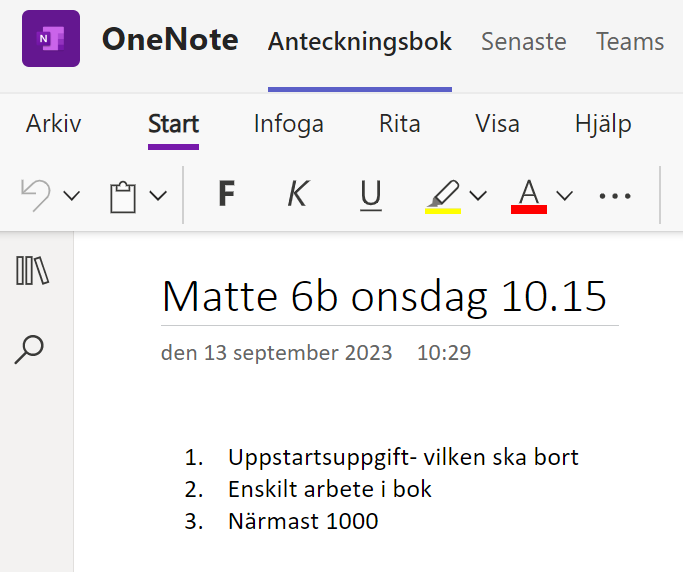Click the page time 10:29

coord(444,353)
